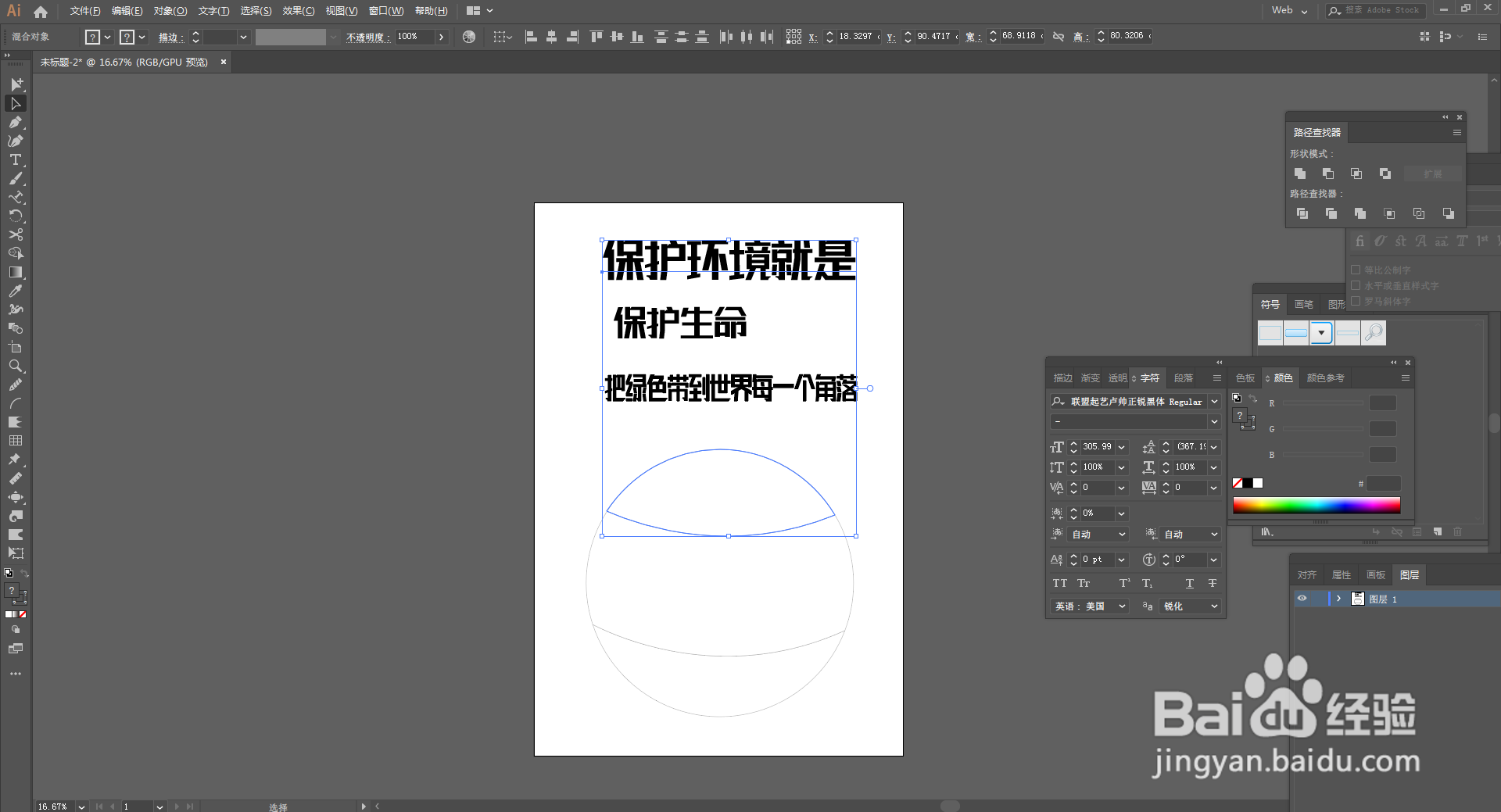The width and height of the screenshot is (1501, 812).
Task: Click the black swatch in Color panel
Action: click(1248, 483)
